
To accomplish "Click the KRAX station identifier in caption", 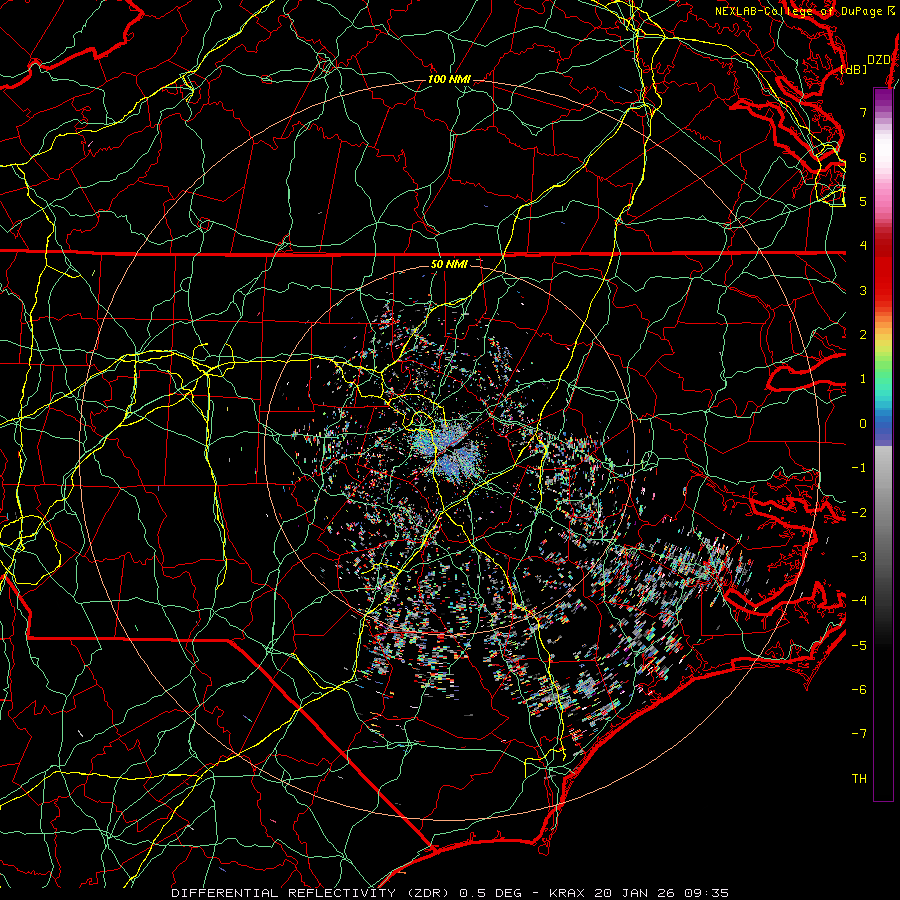I will 567,893.
